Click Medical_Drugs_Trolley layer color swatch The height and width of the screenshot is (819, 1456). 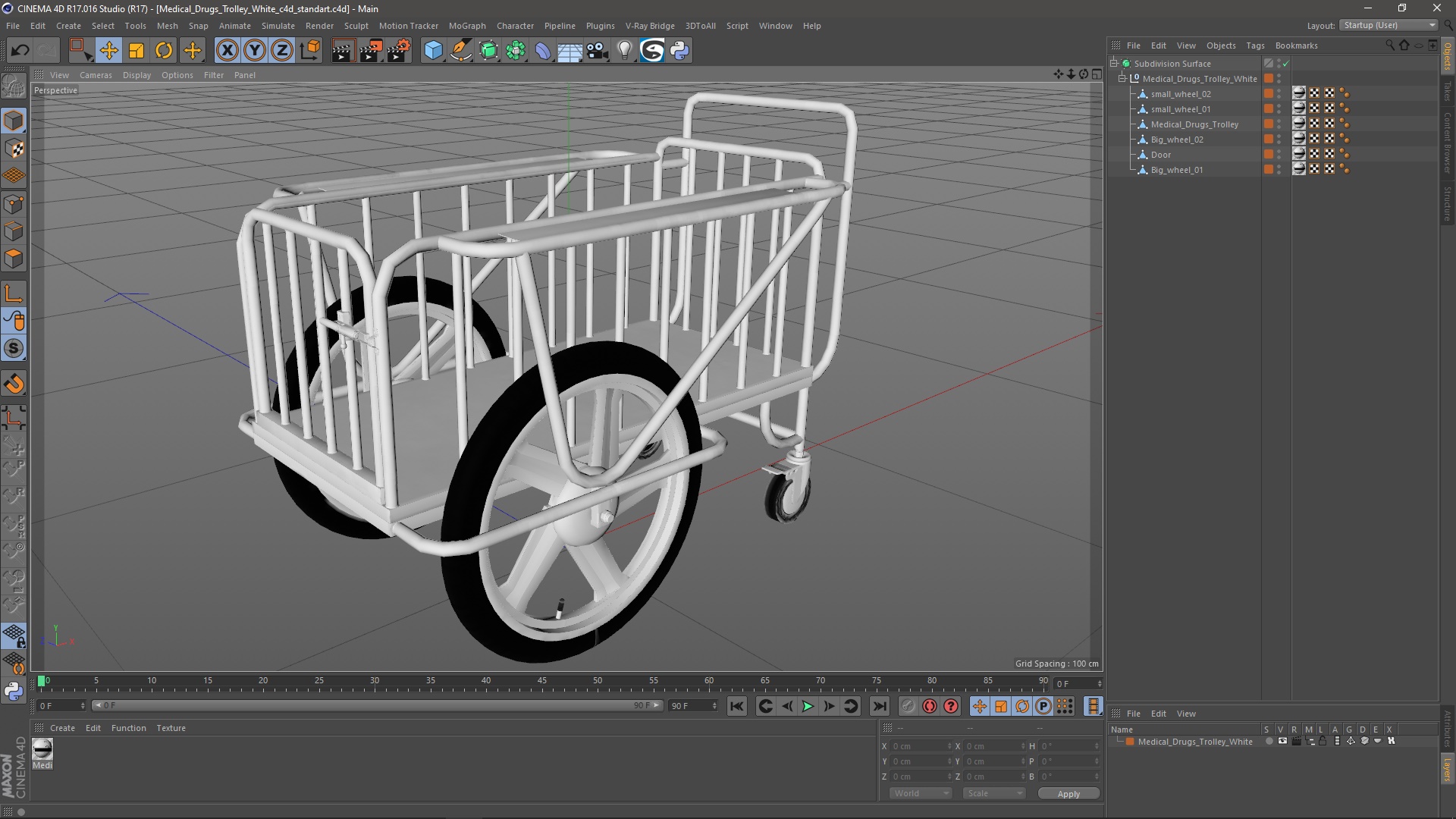(x=1268, y=124)
